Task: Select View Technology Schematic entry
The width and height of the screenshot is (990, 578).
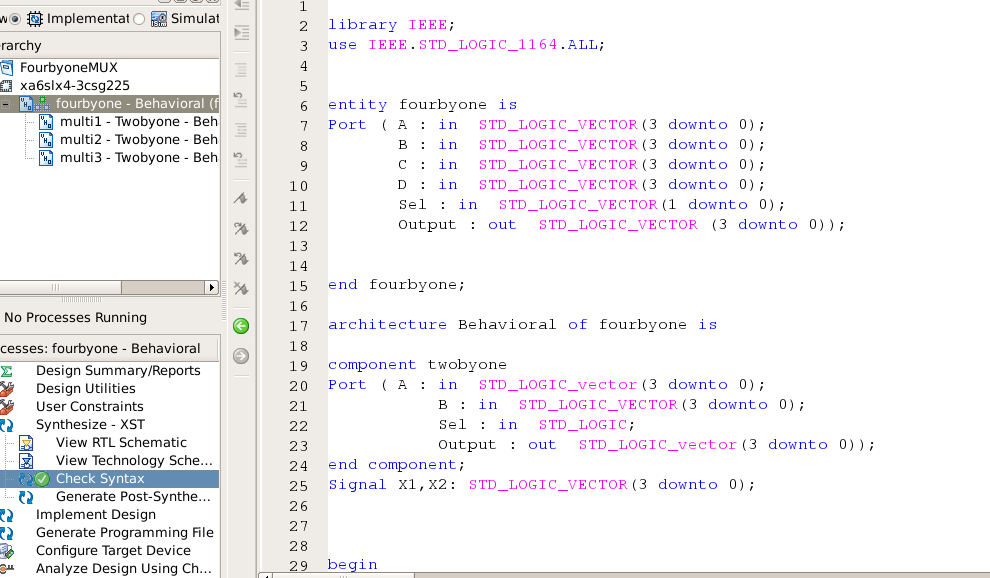Action: (x=134, y=461)
